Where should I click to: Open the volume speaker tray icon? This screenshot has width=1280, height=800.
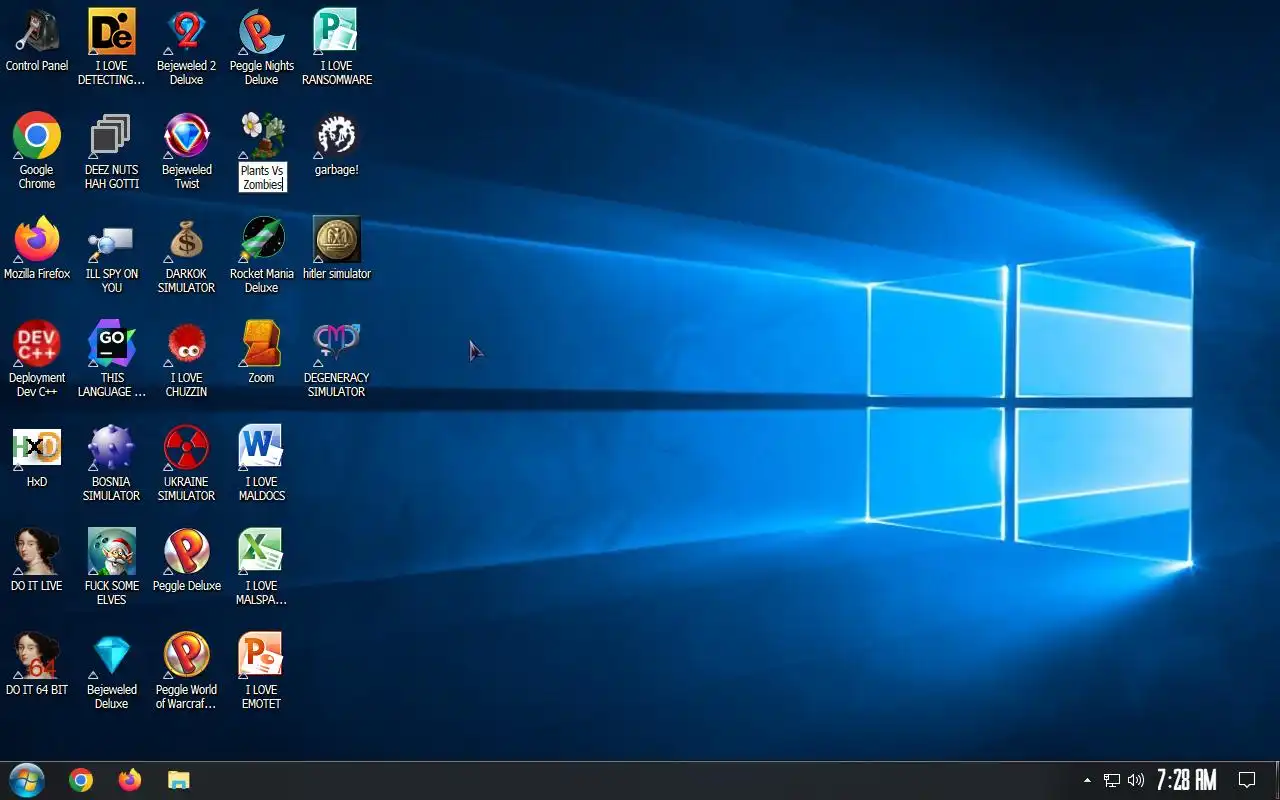(1136, 780)
